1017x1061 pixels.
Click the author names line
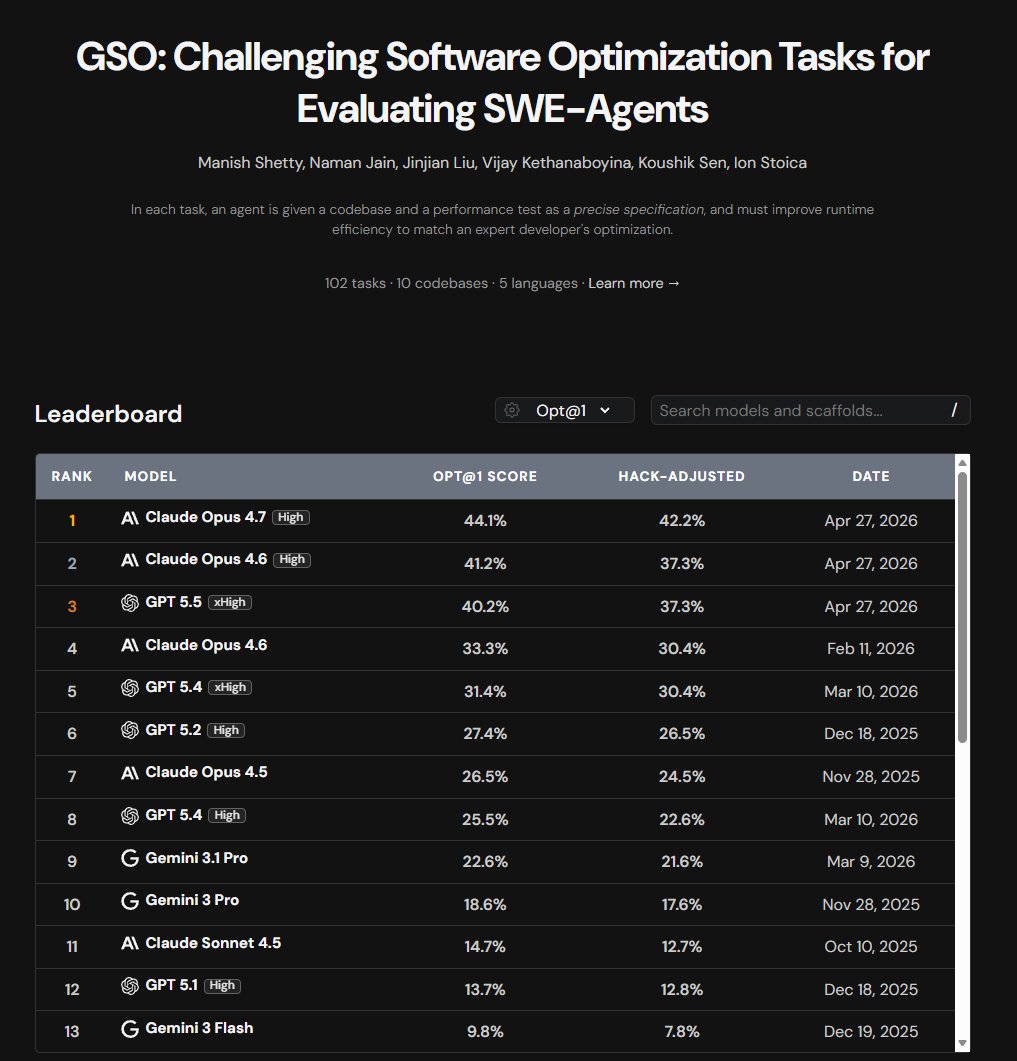pyautogui.click(x=502, y=163)
